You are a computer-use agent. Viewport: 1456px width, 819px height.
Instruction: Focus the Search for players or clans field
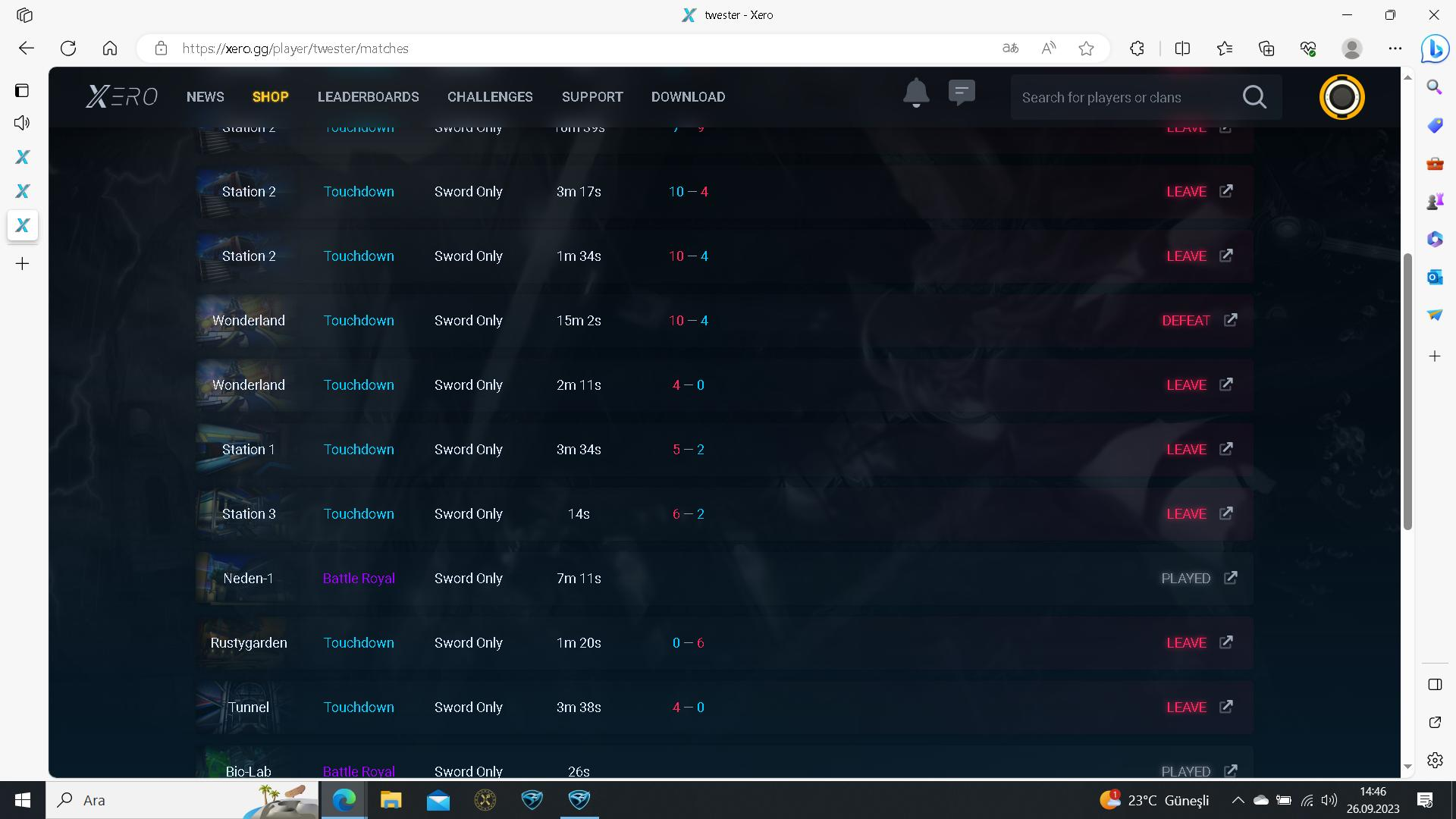pyautogui.click(x=1122, y=97)
